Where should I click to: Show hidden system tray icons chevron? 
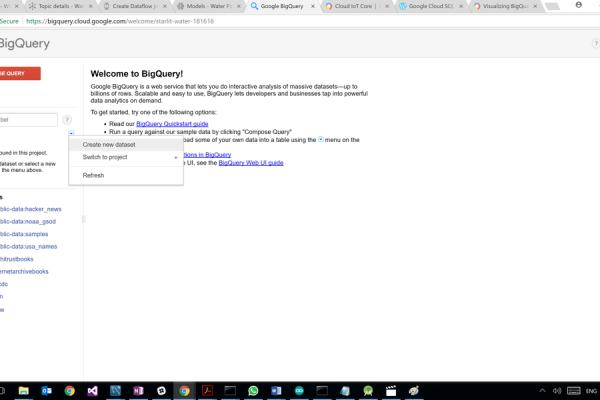click(x=542, y=391)
